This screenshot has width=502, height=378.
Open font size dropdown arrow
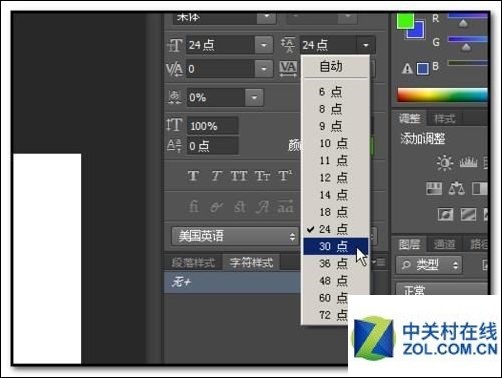[264, 45]
